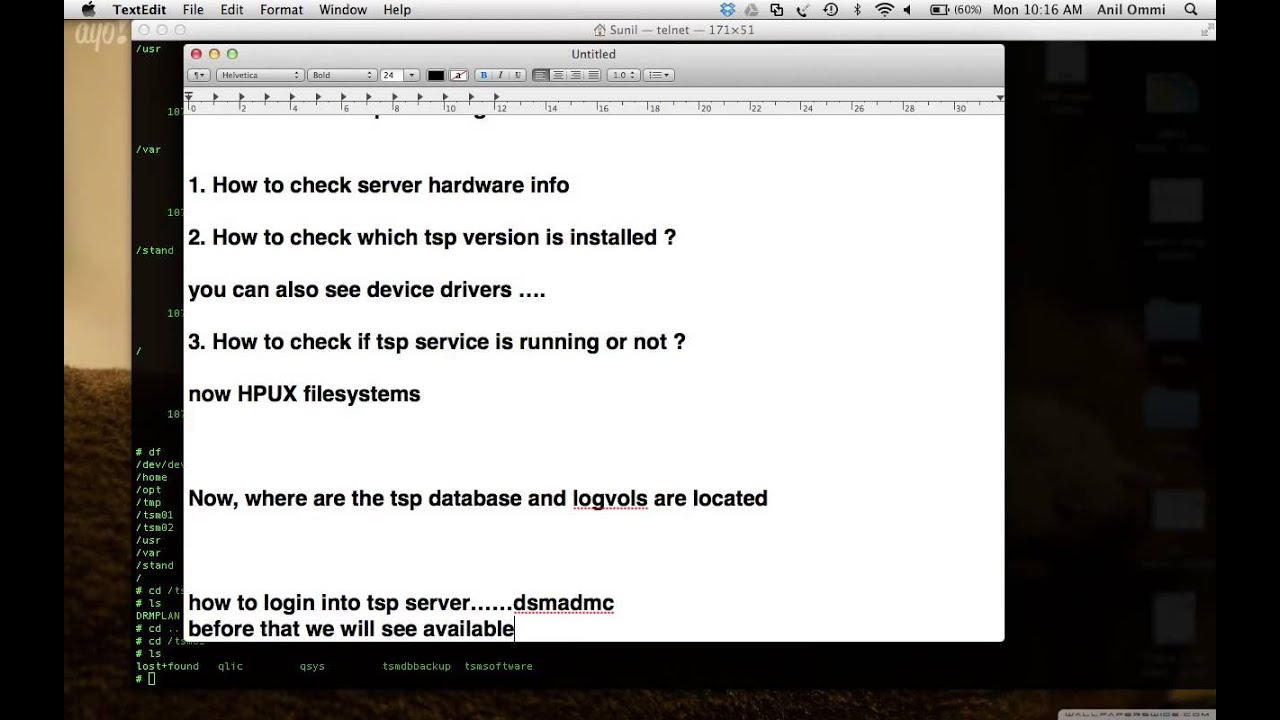Open the Apple menu
This screenshot has height=720, width=1280.
[x=88, y=10]
